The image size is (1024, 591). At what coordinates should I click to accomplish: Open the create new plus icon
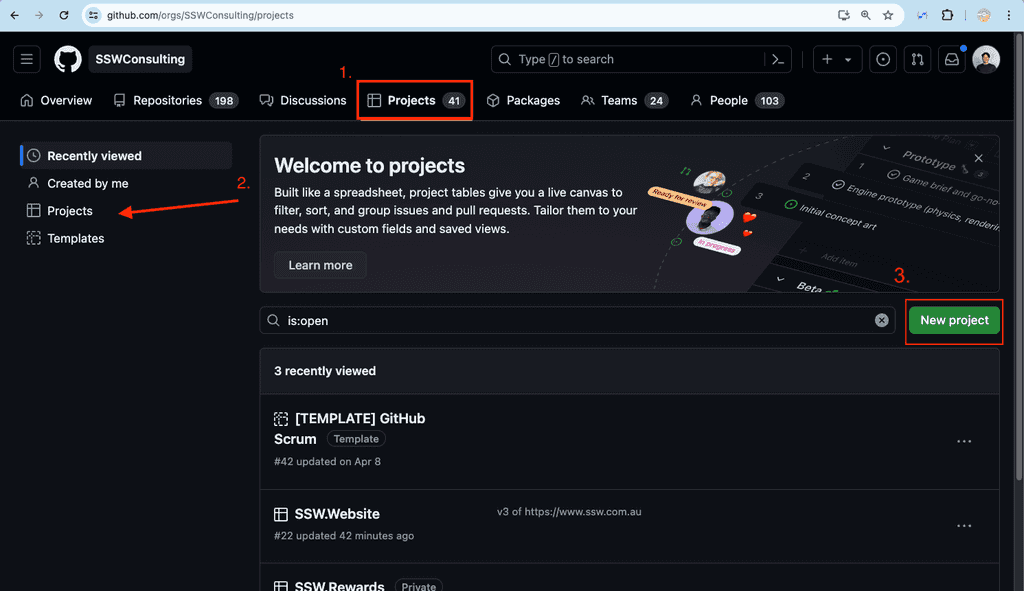(827, 59)
